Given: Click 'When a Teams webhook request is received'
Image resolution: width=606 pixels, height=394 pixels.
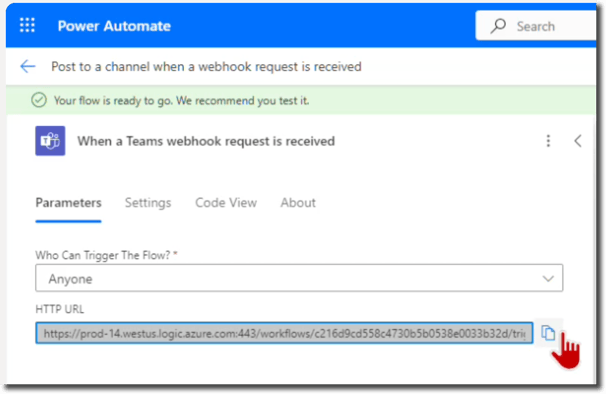Looking at the screenshot, I should pyautogui.click(x=206, y=141).
